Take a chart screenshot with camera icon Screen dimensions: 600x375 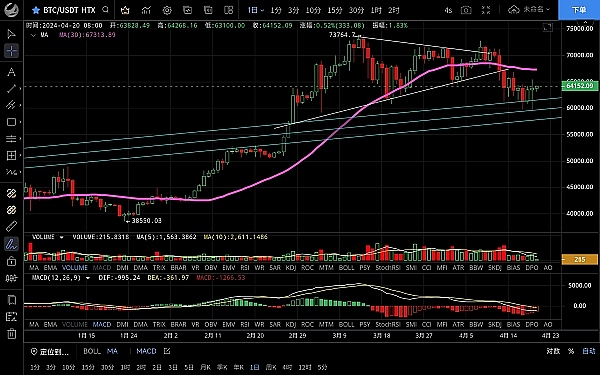pos(466,10)
